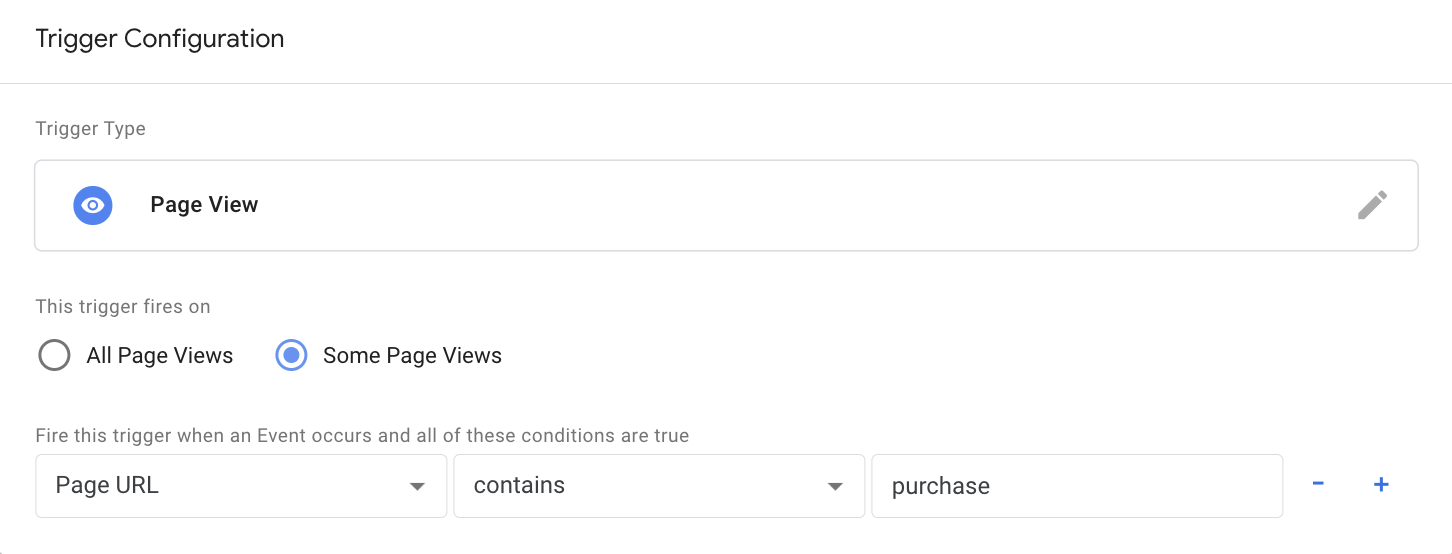
Task: Click the blue eye Page View icon
Action: coord(93,205)
